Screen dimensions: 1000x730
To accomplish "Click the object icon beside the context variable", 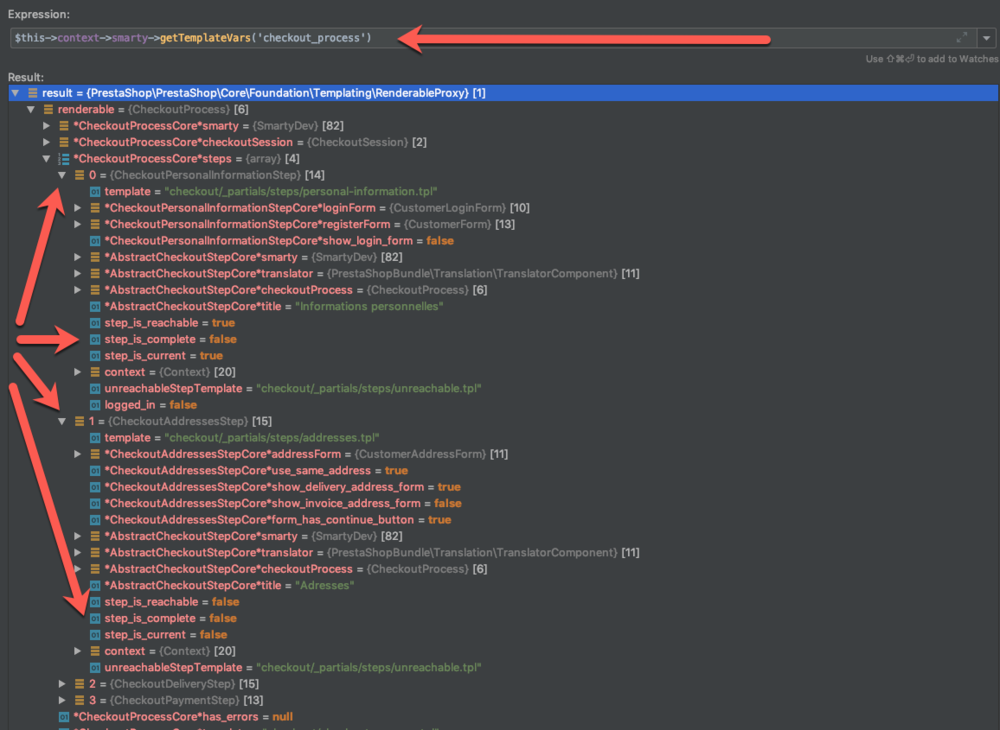I will 94,371.
